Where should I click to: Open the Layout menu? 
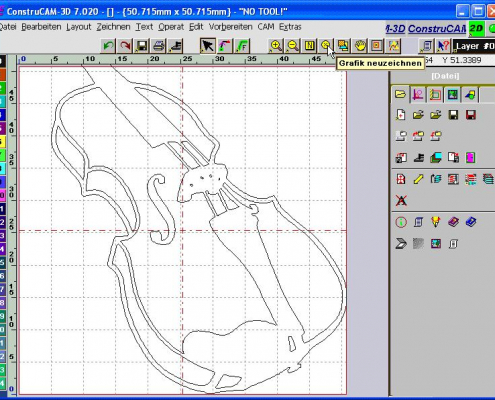(79, 27)
